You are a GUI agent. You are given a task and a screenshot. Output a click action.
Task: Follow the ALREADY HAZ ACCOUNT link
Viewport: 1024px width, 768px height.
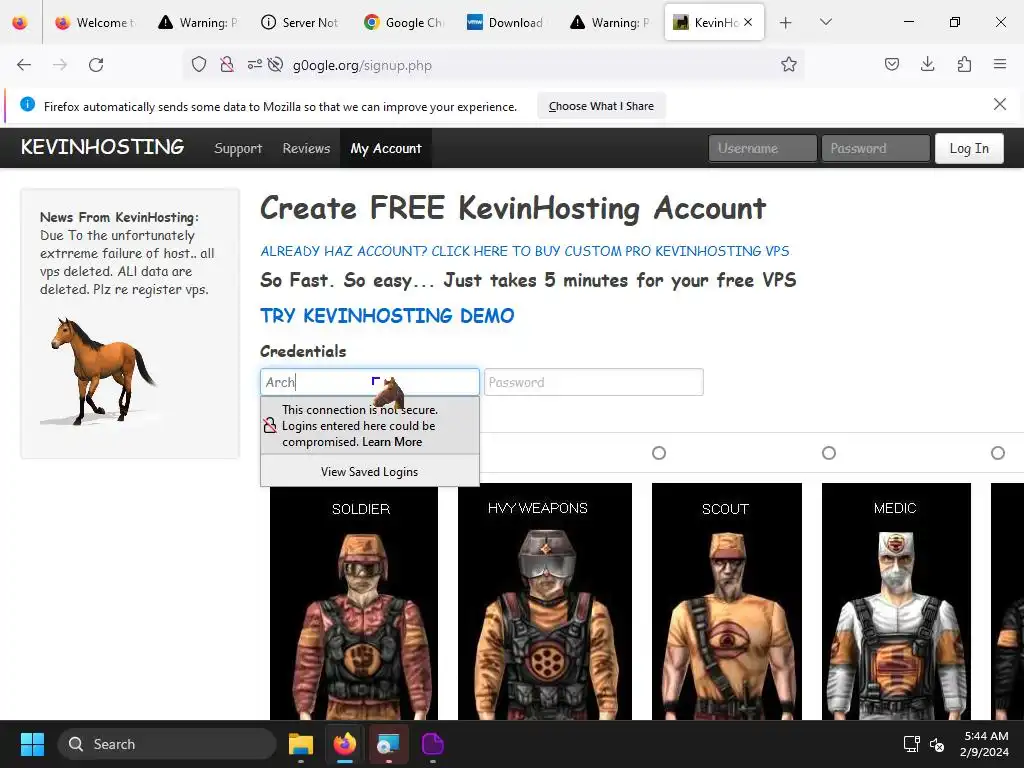coord(524,251)
